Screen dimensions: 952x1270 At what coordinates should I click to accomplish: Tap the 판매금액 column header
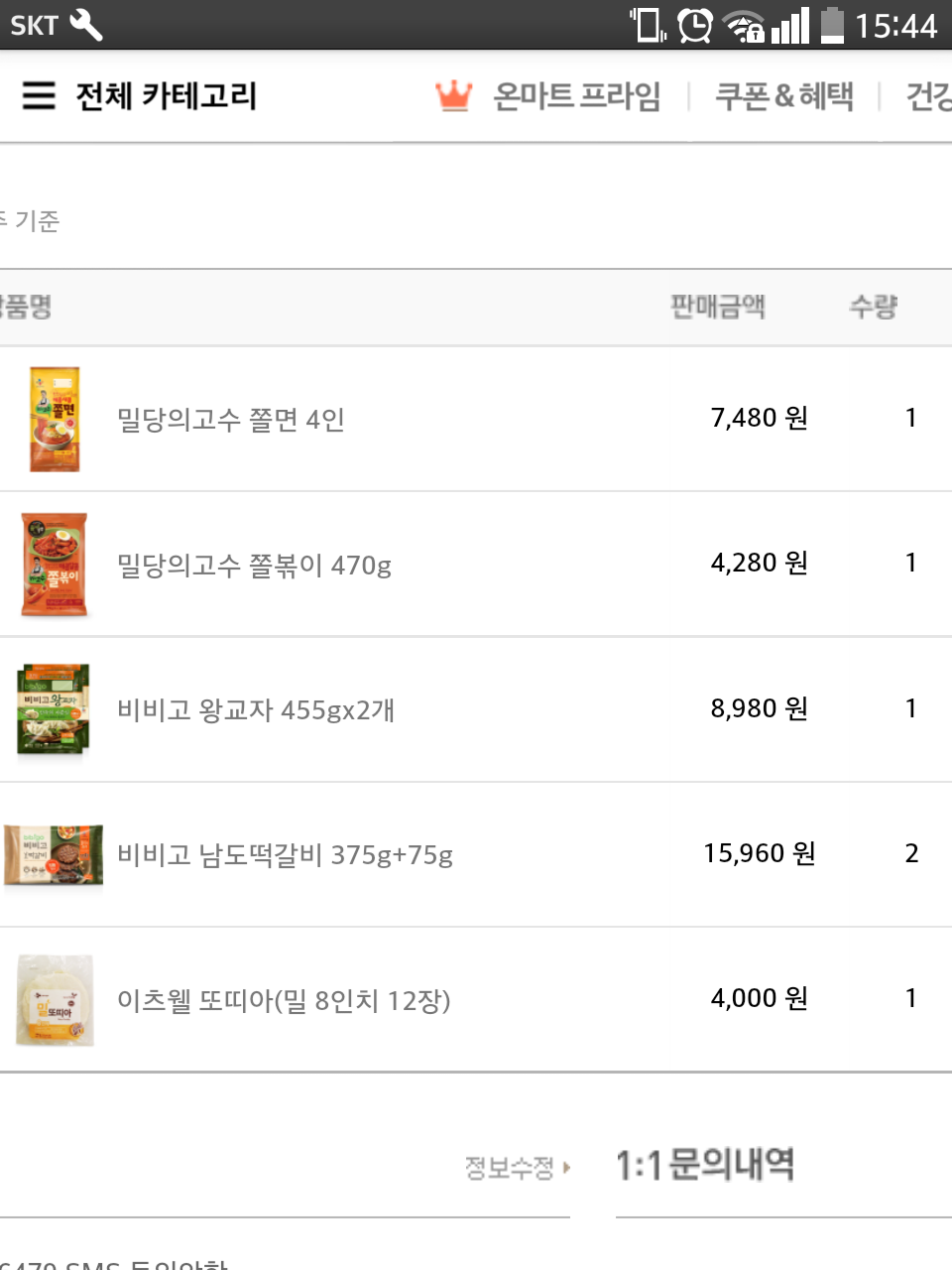pyautogui.click(x=718, y=307)
